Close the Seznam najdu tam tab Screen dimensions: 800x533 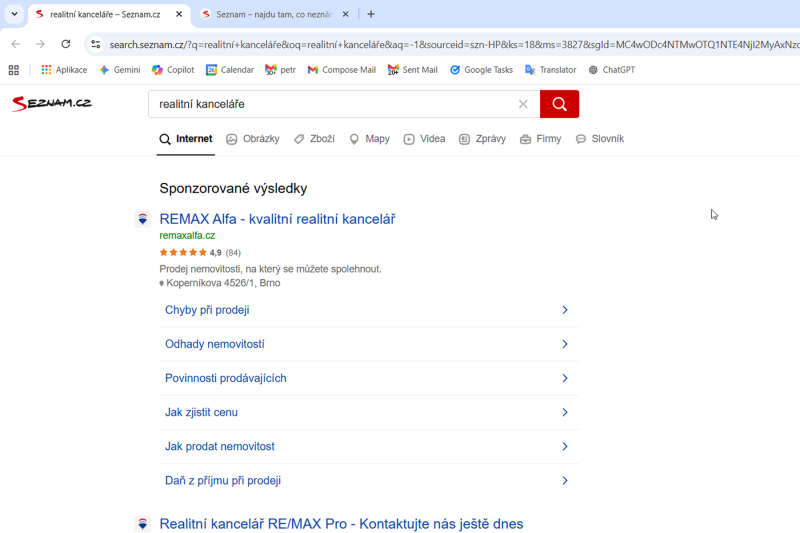pos(345,14)
